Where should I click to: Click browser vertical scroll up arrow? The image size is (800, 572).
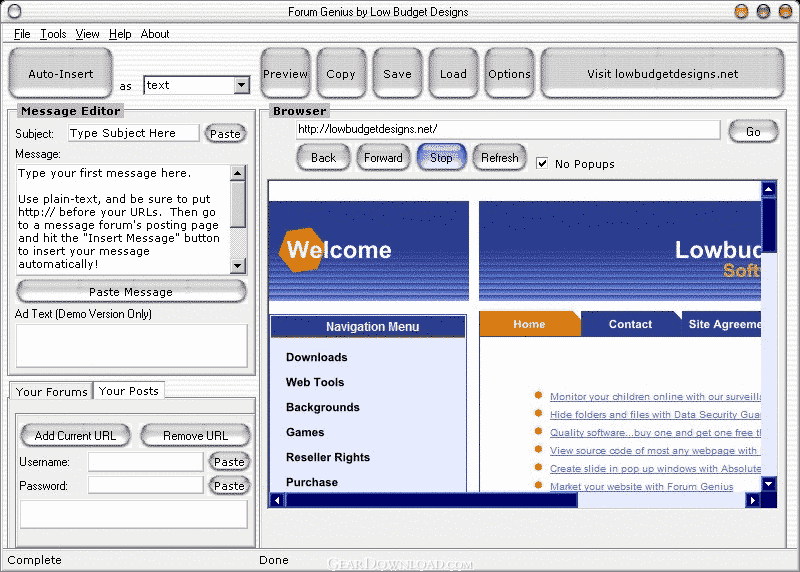coord(769,189)
